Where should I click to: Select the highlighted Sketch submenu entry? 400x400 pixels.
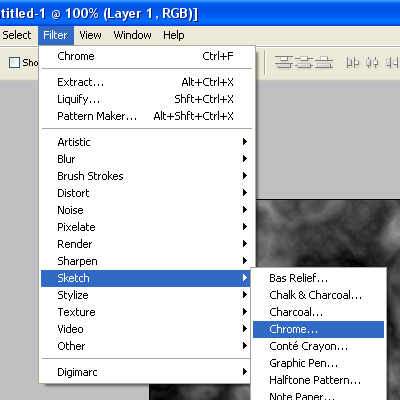[146, 278]
